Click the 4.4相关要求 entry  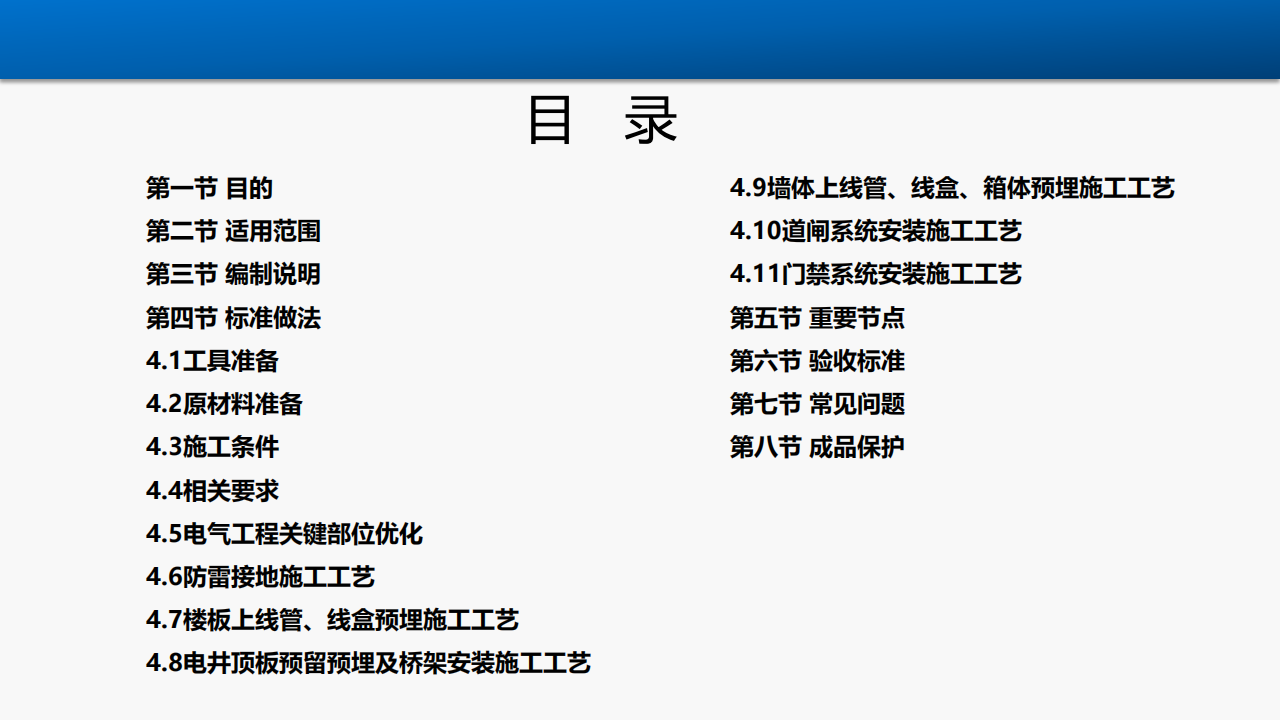click(x=212, y=491)
